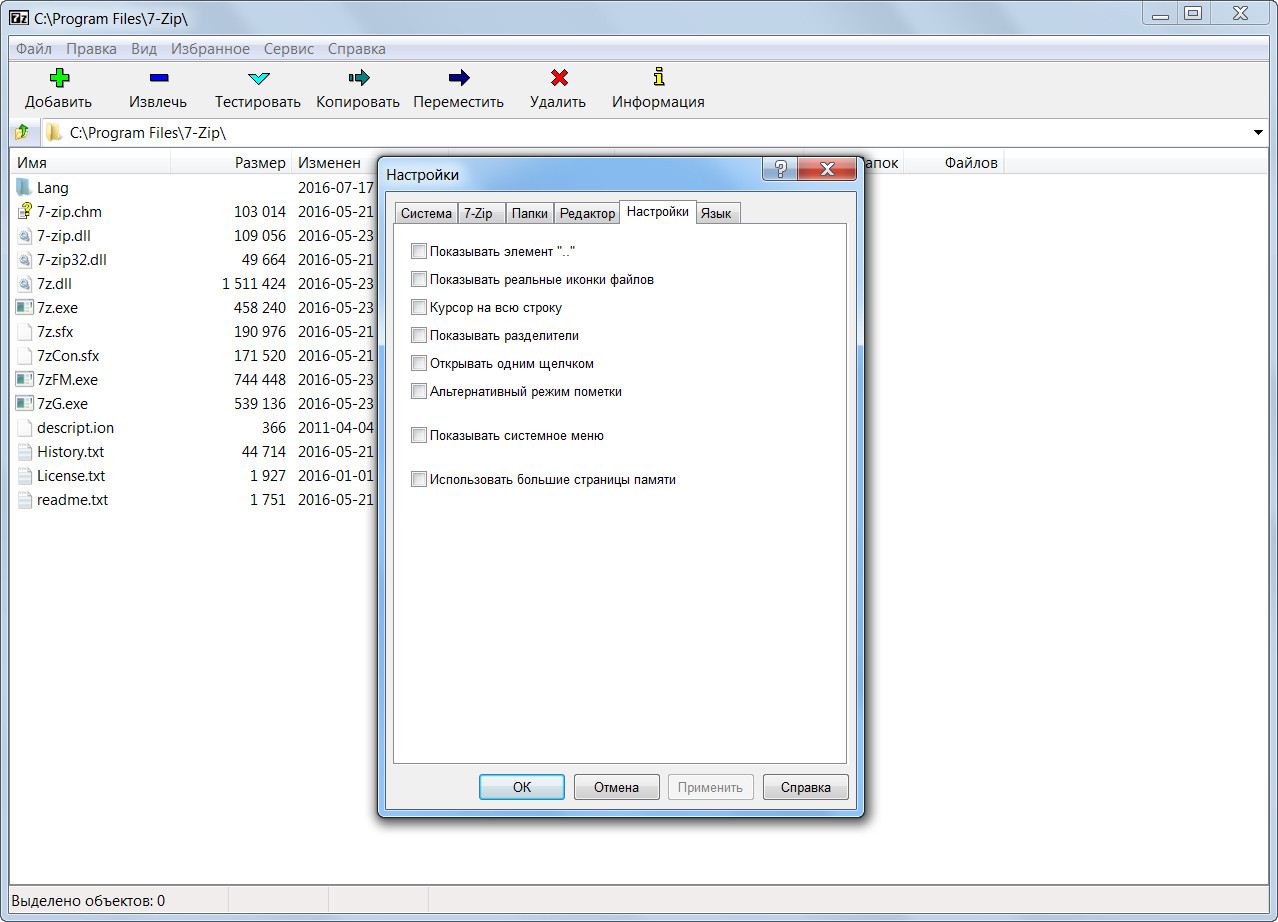
Task: Switch to the Папки tab
Action: (x=530, y=213)
